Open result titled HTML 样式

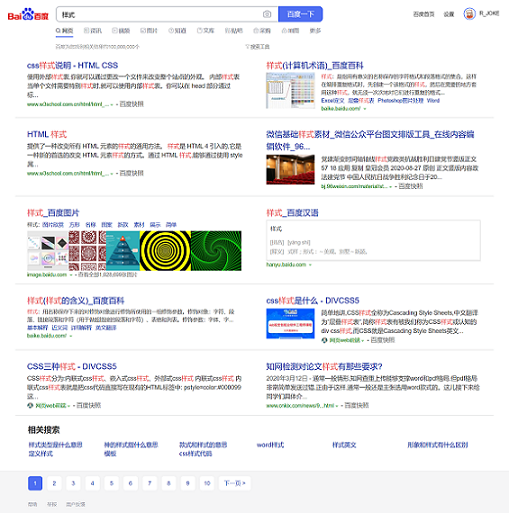pos(47,134)
